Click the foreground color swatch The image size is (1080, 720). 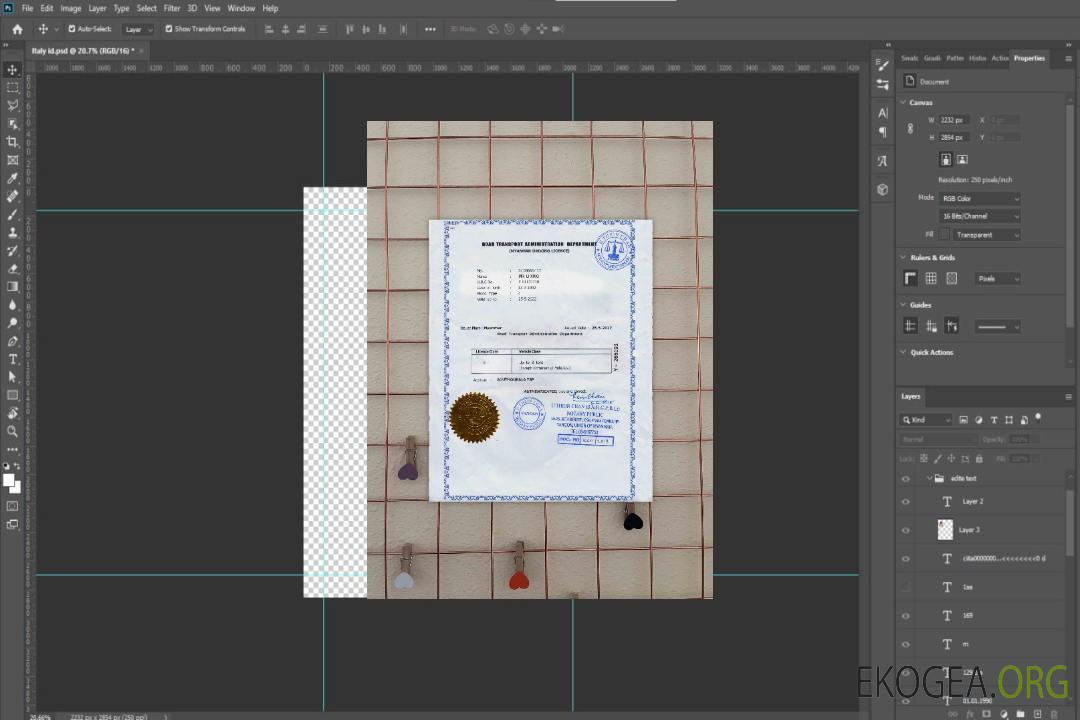[9, 480]
